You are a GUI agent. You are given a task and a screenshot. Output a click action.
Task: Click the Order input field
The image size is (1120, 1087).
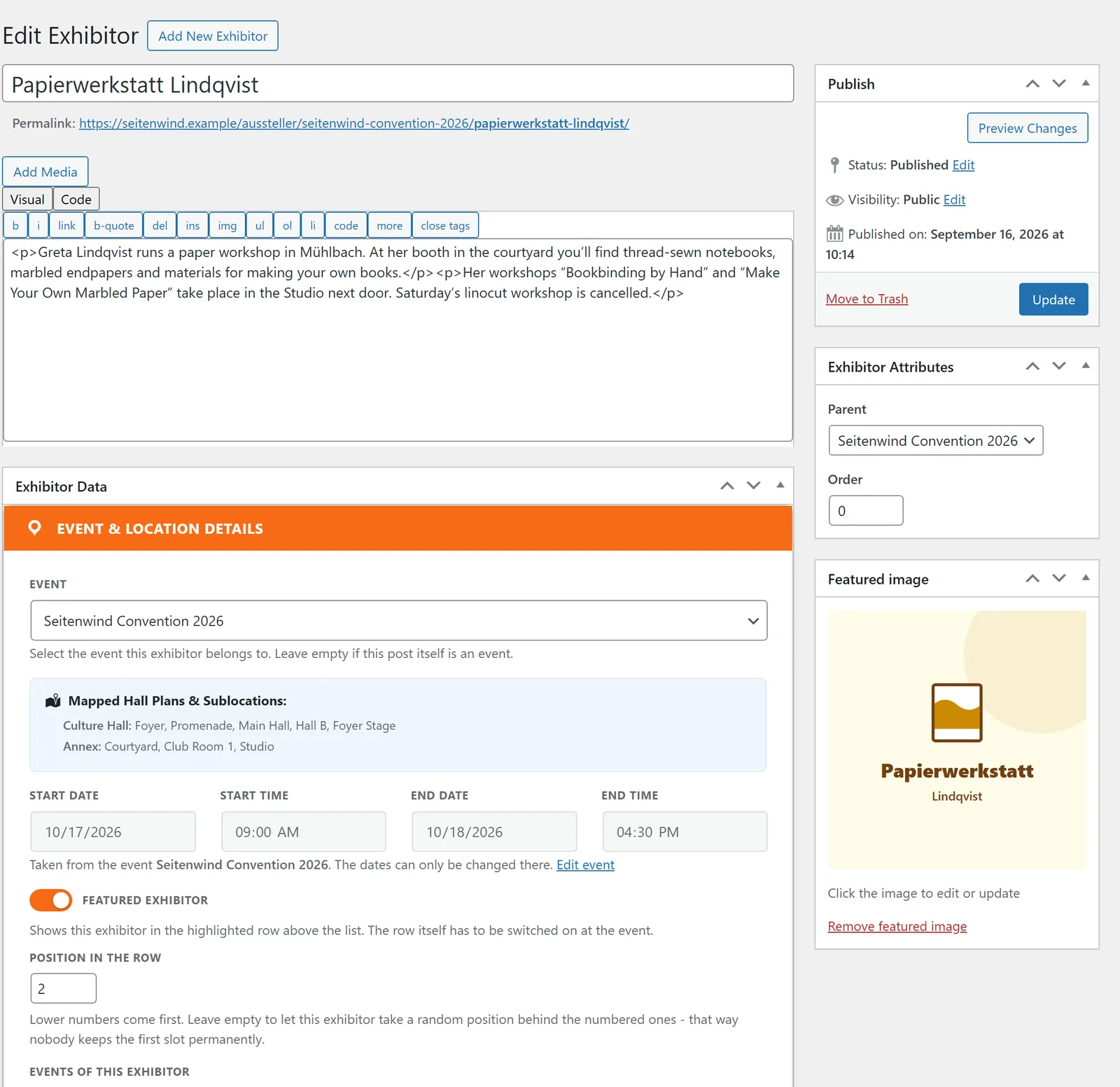click(866, 510)
